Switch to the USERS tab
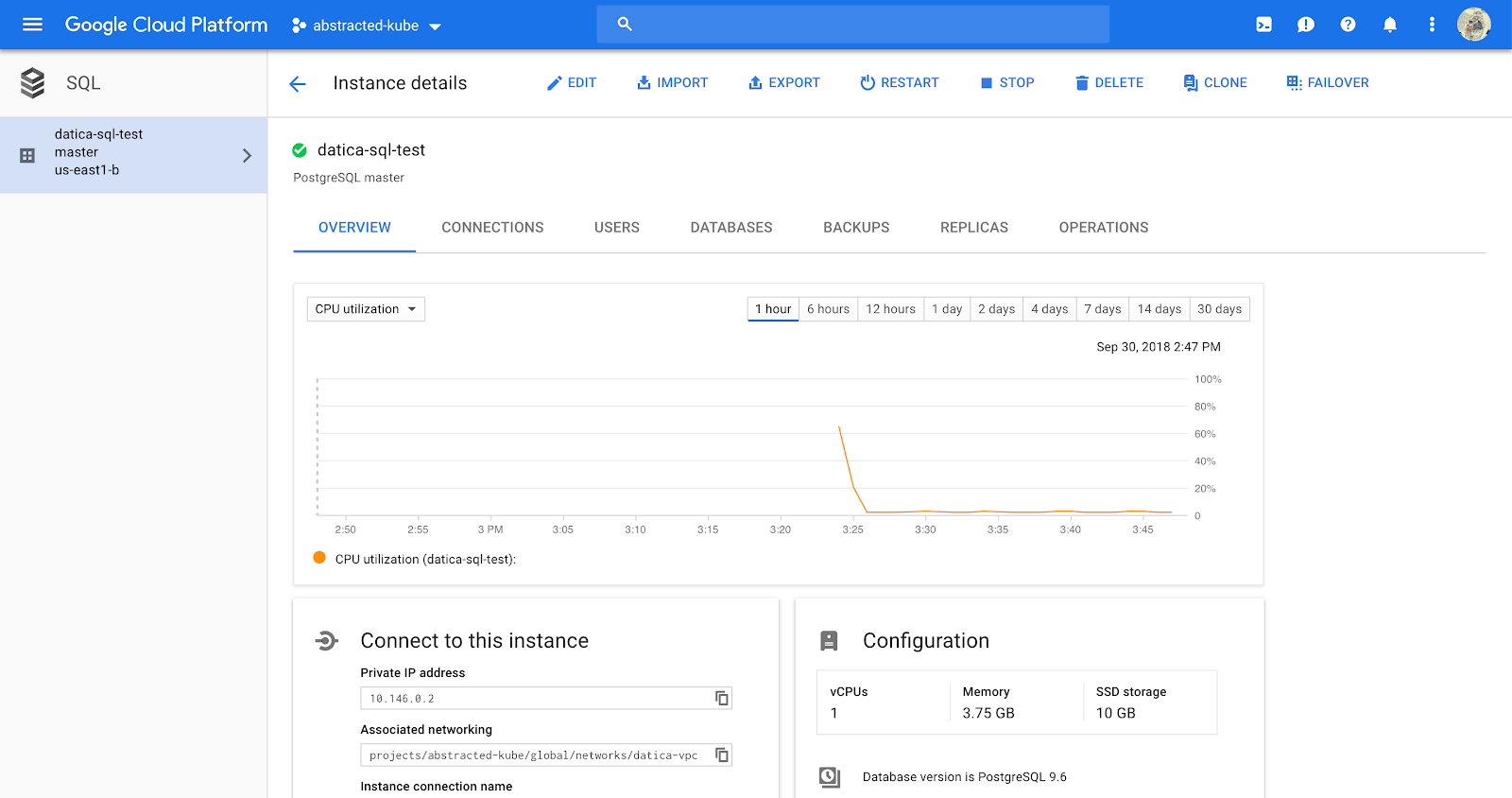Image resolution: width=1512 pixels, height=798 pixels. pos(617,228)
